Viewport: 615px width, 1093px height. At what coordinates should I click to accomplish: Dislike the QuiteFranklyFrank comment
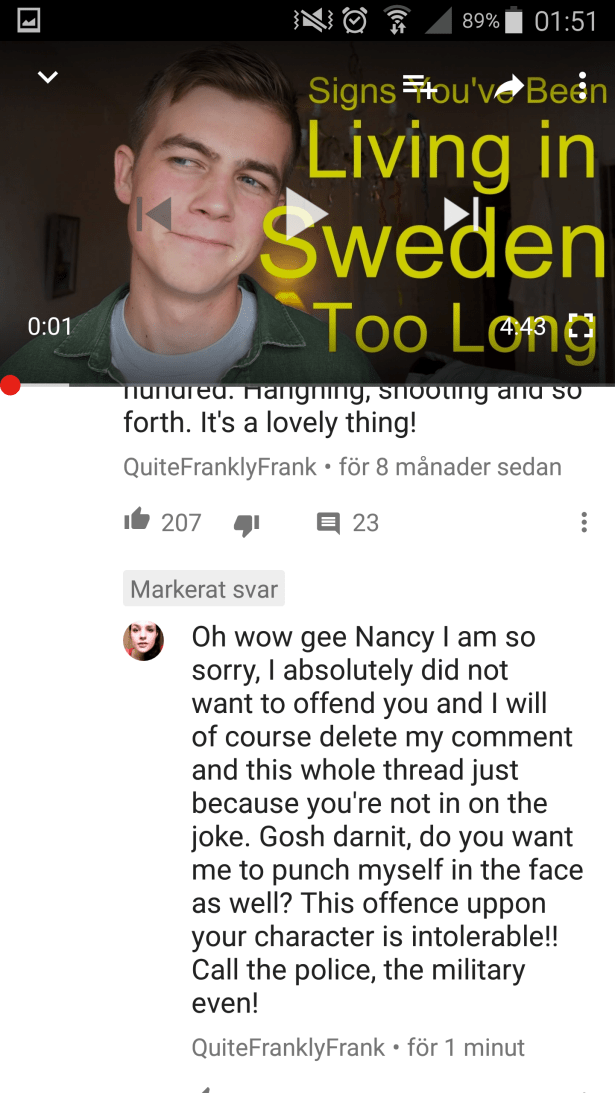click(x=246, y=525)
